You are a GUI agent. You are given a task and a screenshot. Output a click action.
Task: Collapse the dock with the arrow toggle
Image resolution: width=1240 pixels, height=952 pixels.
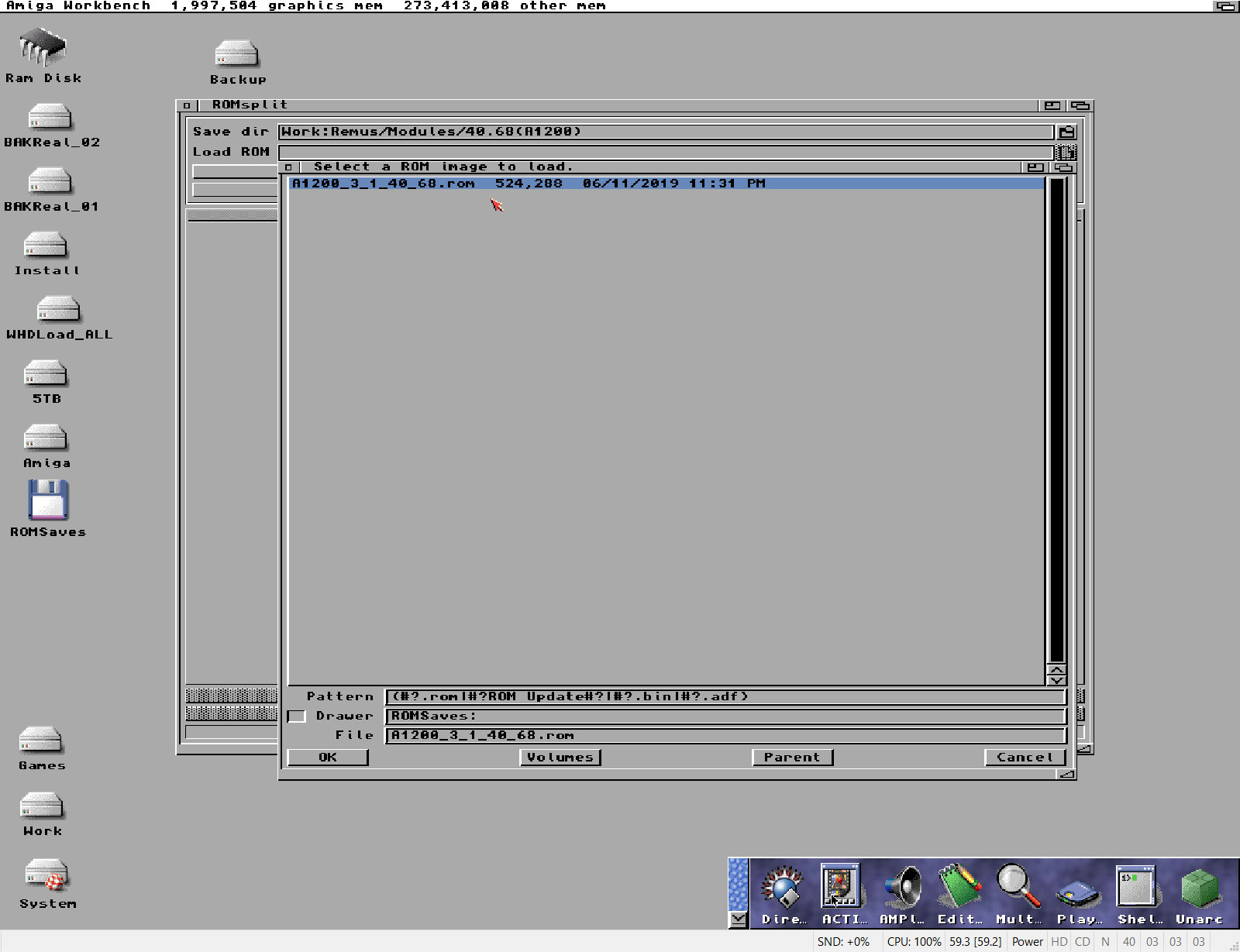738,919
